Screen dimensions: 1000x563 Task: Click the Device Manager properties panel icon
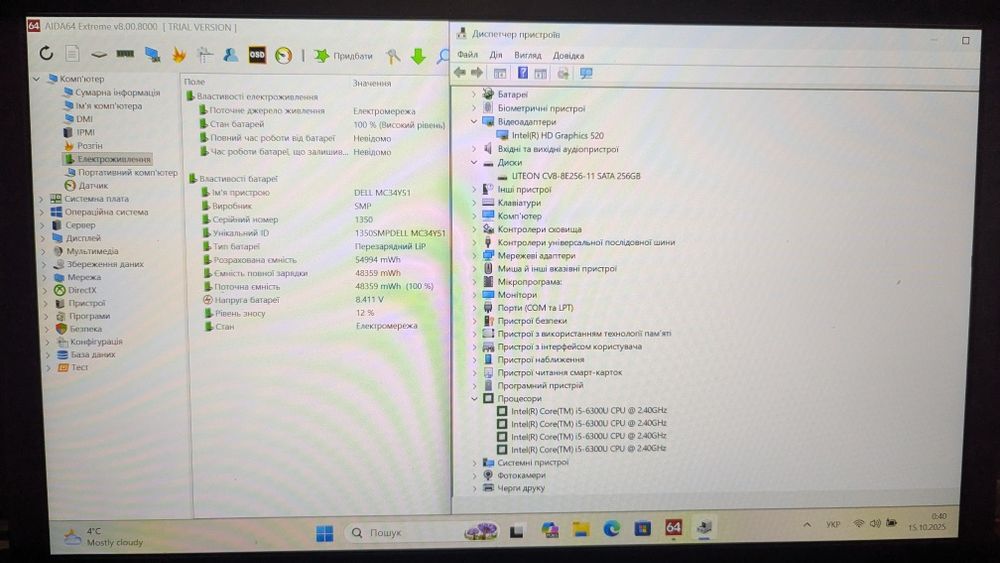click(x=541, y=73)
